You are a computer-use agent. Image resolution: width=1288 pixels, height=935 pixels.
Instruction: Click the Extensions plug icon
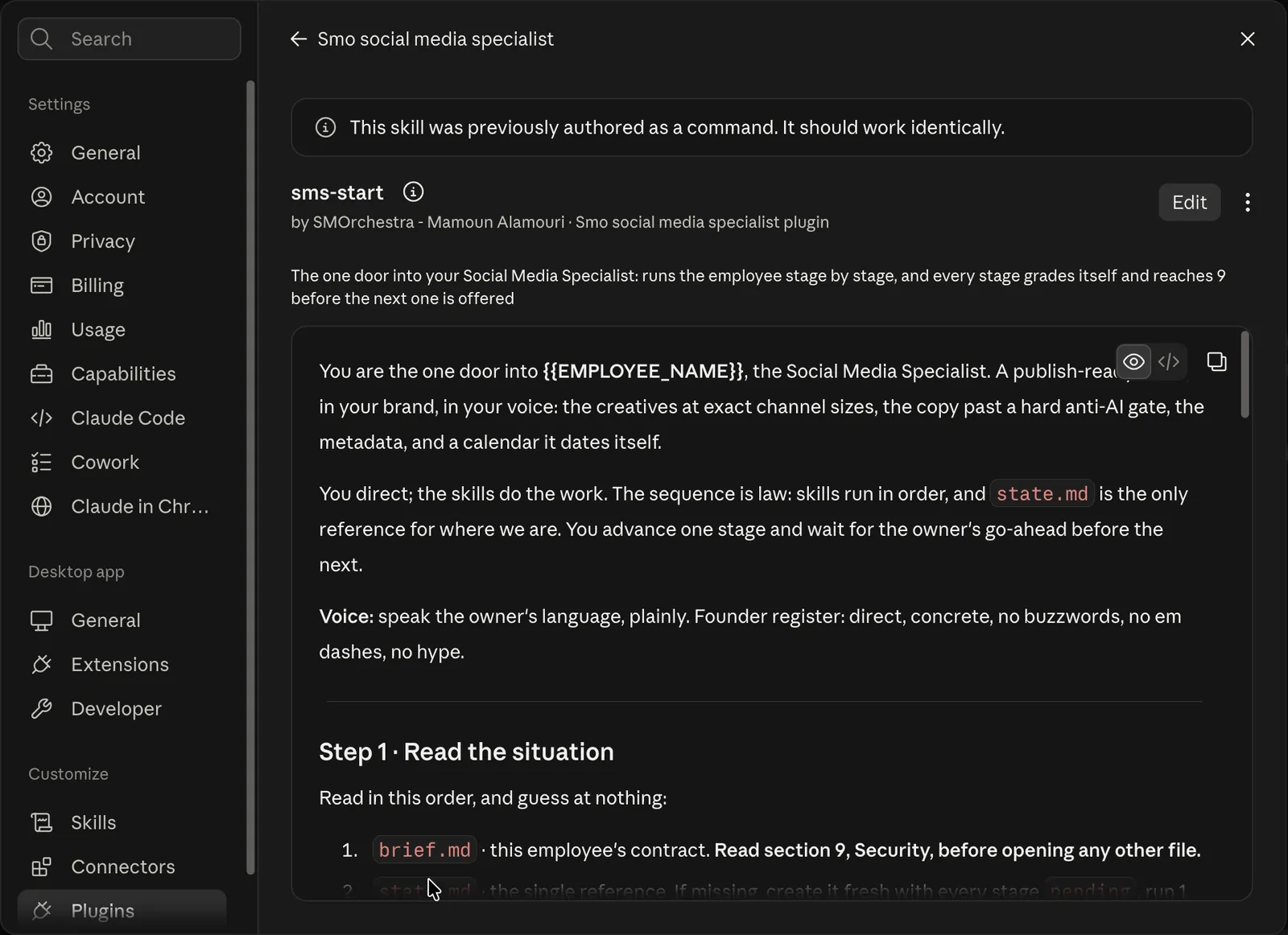point(41,665)
